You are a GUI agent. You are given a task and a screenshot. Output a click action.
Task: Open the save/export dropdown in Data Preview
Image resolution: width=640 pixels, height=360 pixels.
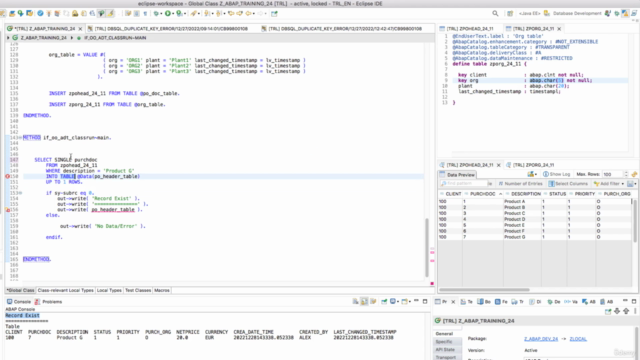[632, 184]
